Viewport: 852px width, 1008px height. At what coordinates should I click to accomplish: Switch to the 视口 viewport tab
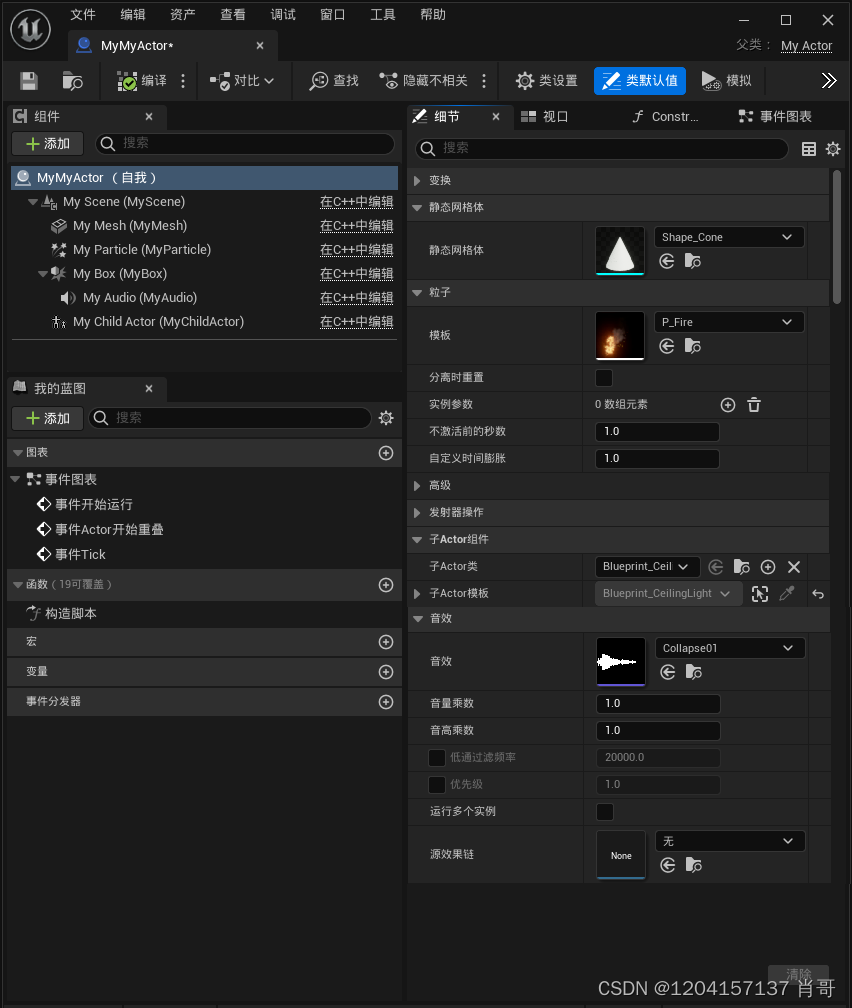point(545,116)
